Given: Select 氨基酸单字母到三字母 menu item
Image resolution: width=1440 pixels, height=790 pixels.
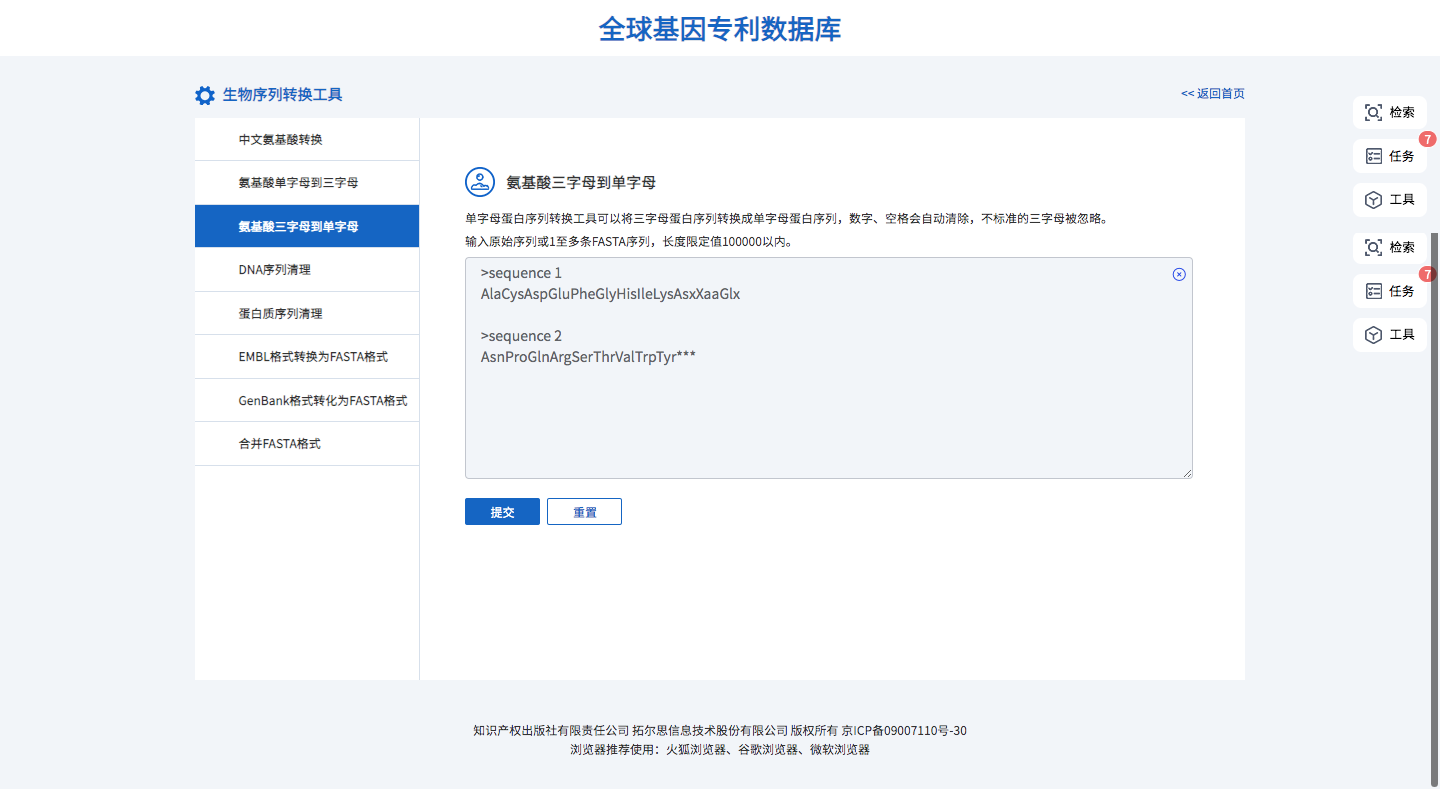Looking at the screenshot, I should tap(307, 183).
